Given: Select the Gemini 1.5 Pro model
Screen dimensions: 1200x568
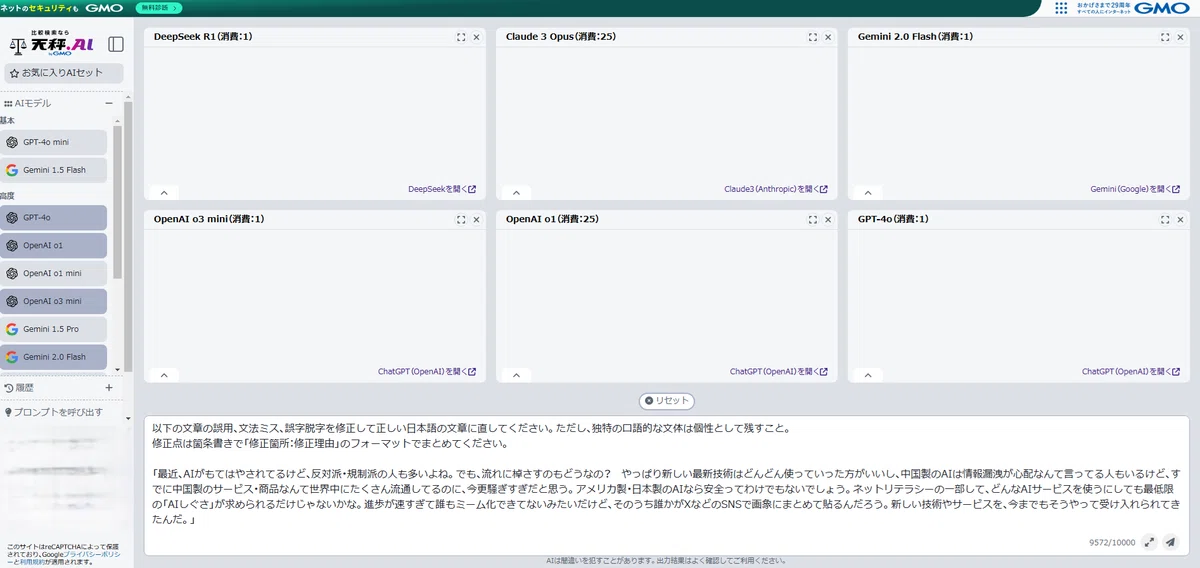Looking at the screenshot, I should (x=54, y=329).
